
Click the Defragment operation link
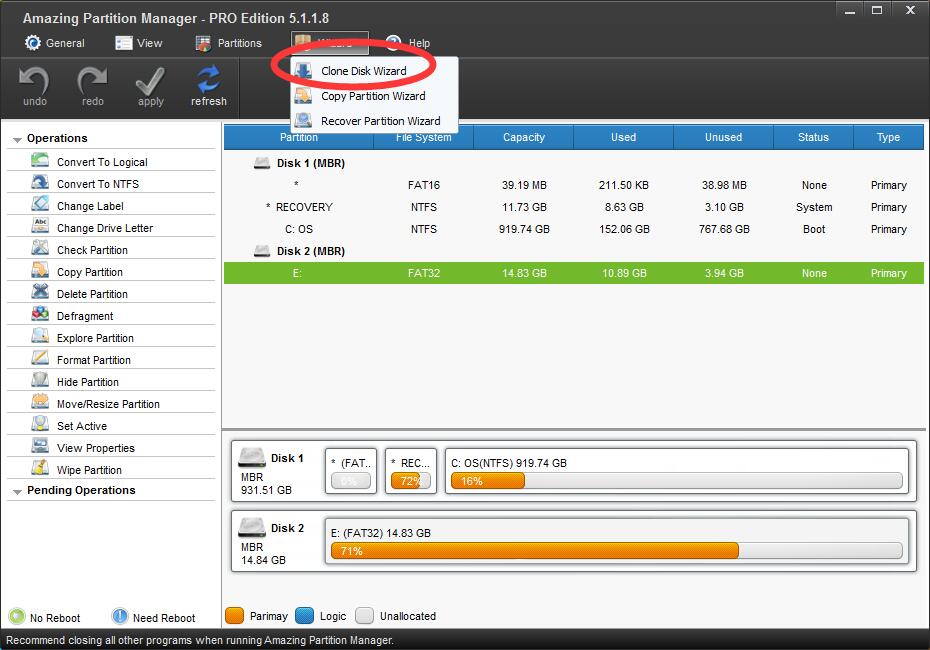click(x=85, y=316)
